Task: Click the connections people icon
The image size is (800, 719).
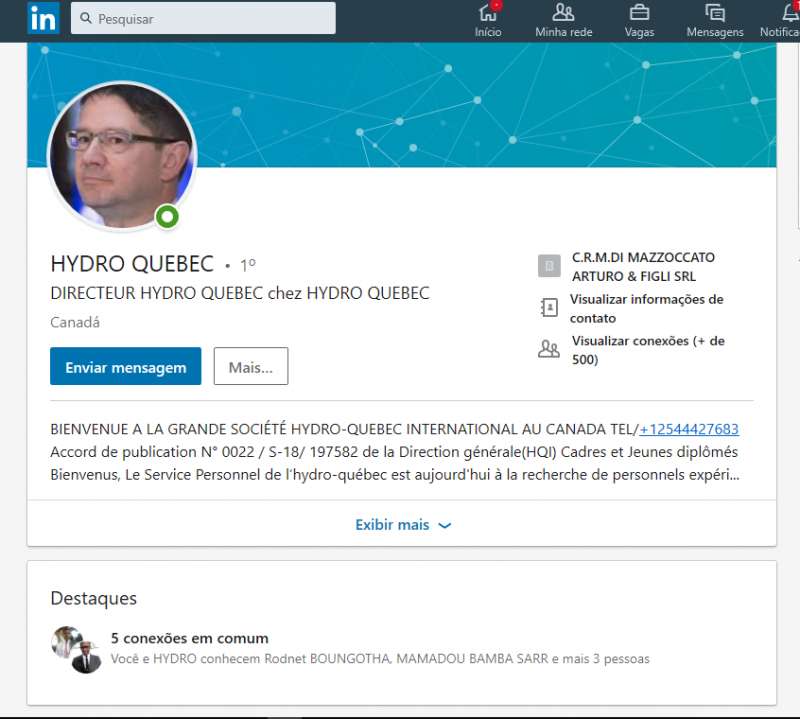Action: (549, 350)
